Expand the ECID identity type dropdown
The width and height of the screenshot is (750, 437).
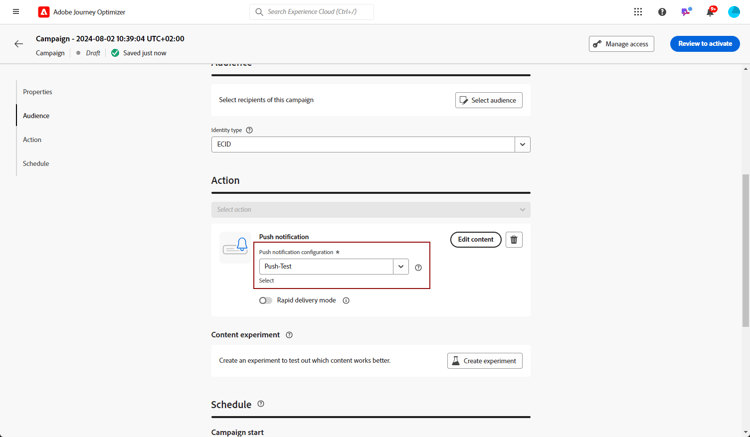pos(522,144)
